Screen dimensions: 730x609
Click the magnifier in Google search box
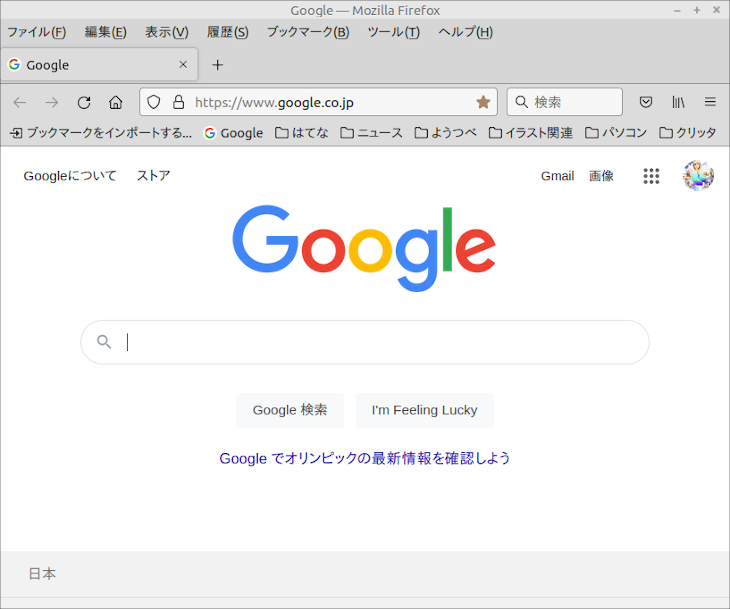104,342
